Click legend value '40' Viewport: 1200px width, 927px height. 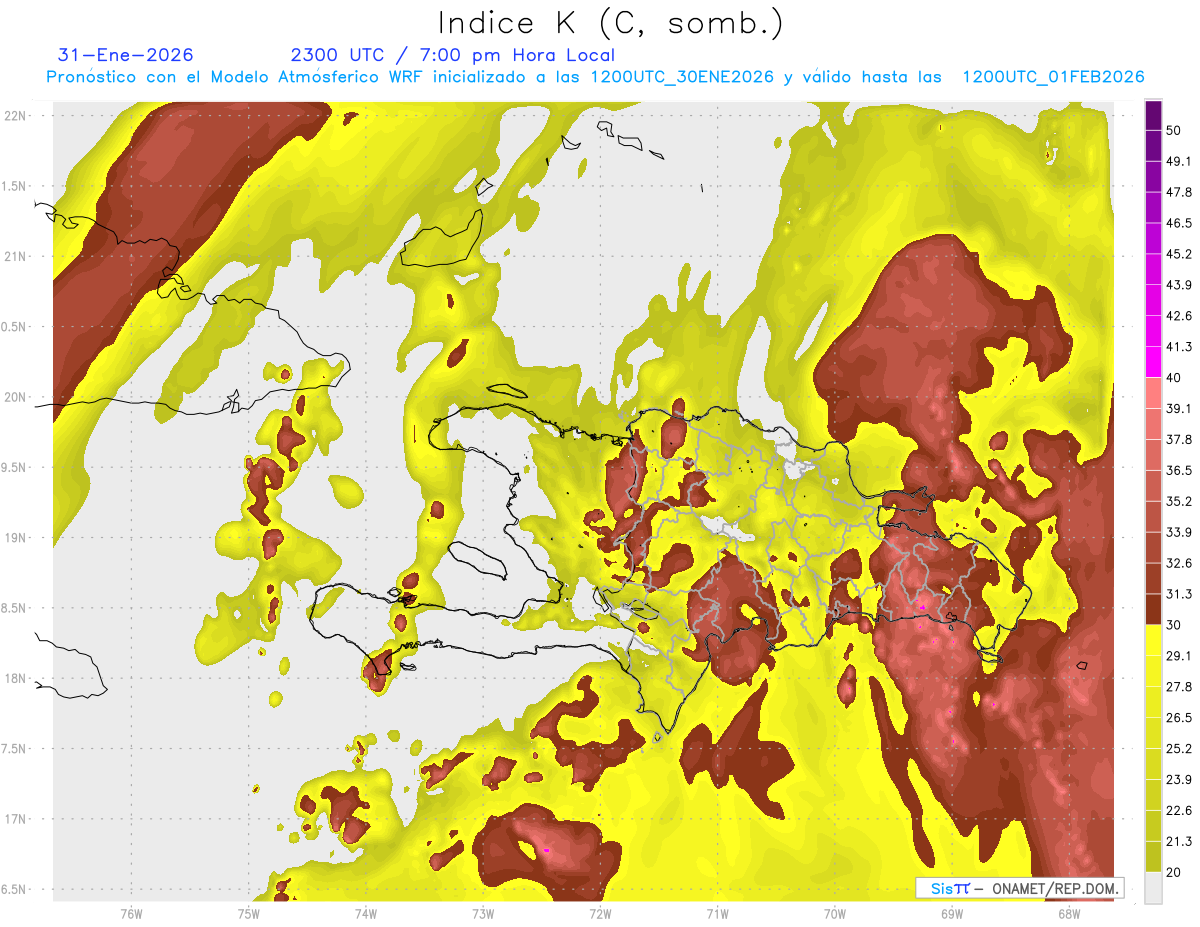pos(1174,377)
